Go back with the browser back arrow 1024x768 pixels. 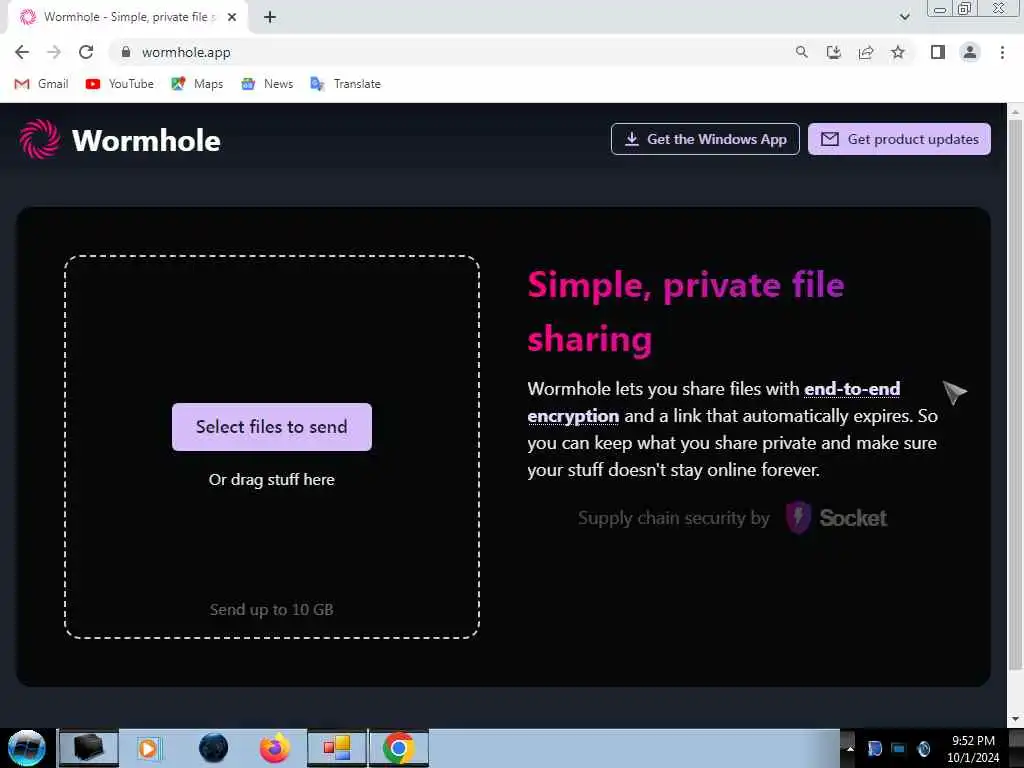22,52
